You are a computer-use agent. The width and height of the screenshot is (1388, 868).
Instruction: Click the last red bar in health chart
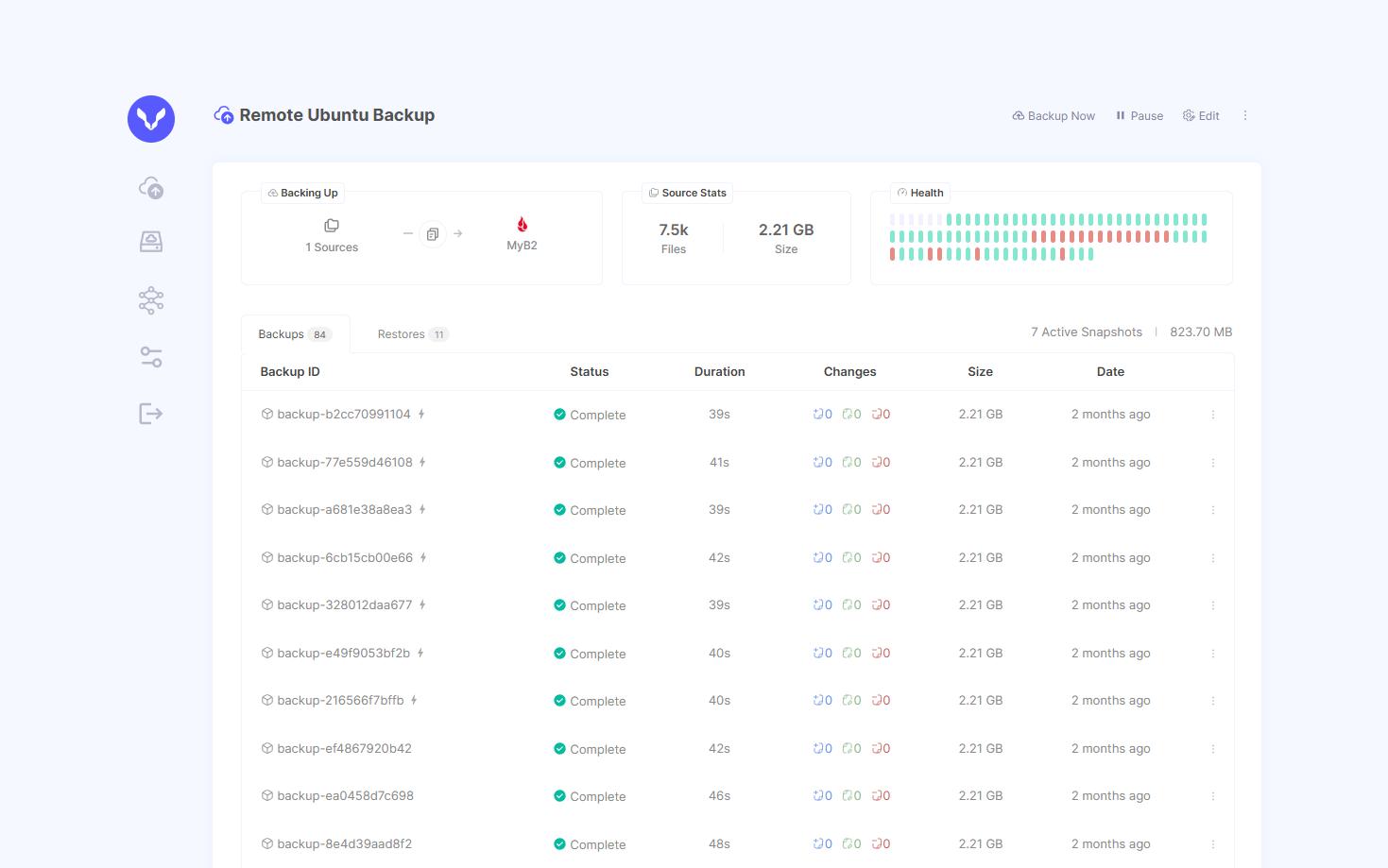tap(1063, 254)
